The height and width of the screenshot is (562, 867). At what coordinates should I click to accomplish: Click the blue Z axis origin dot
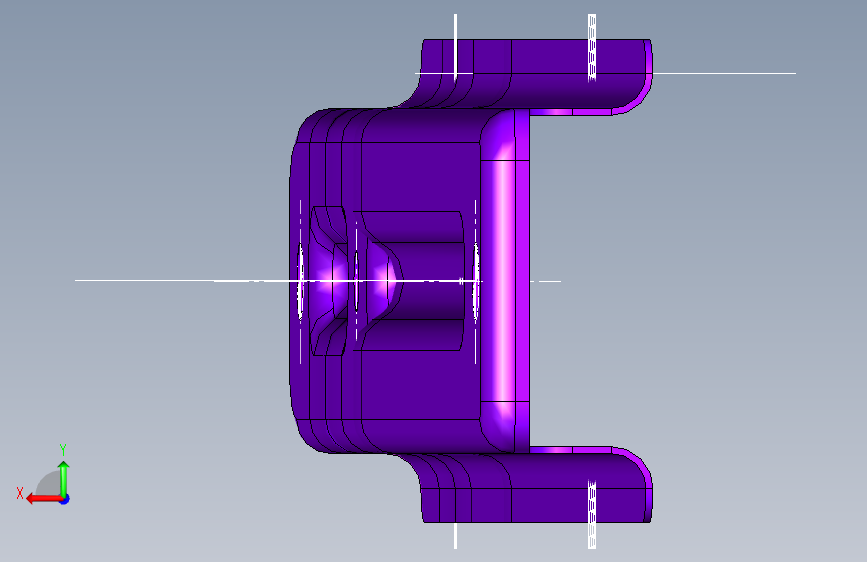pyautogui.click(x=65, y=499)
